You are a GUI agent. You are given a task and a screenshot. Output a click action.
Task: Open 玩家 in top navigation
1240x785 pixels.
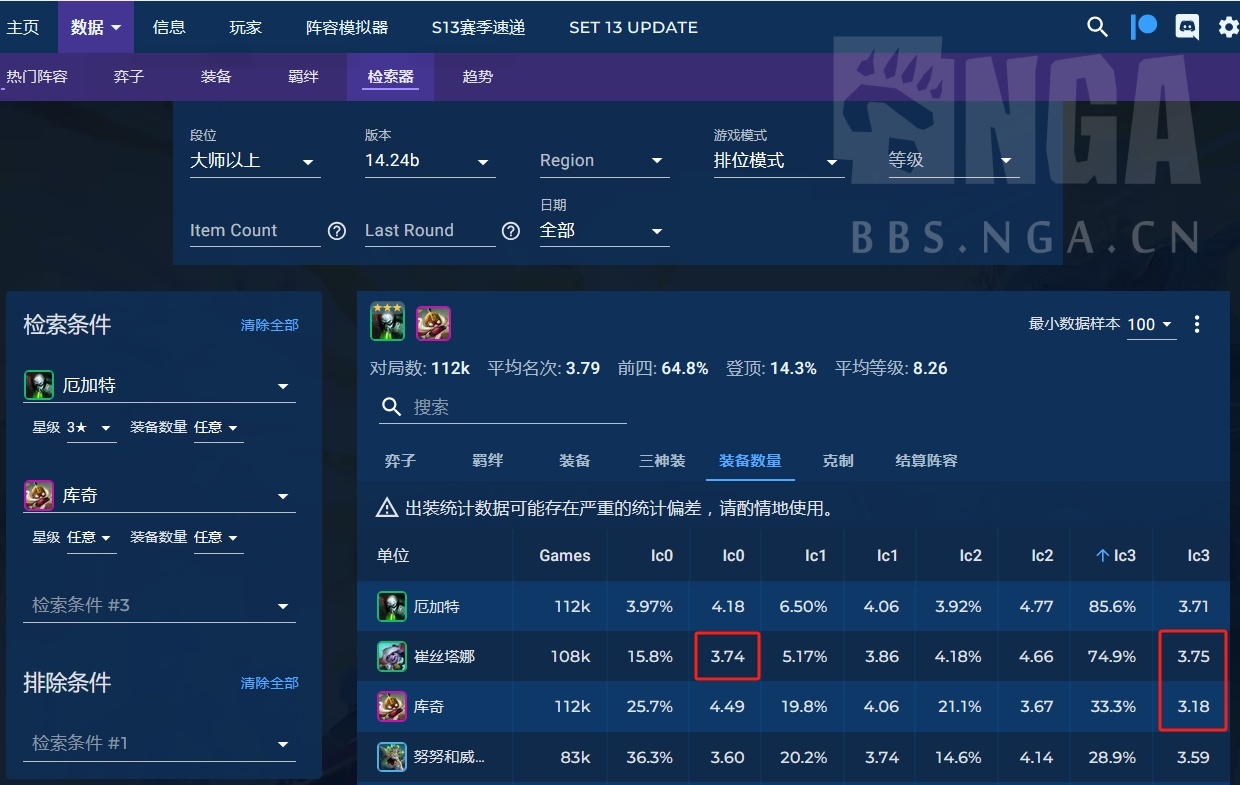[x=245, y=27]
